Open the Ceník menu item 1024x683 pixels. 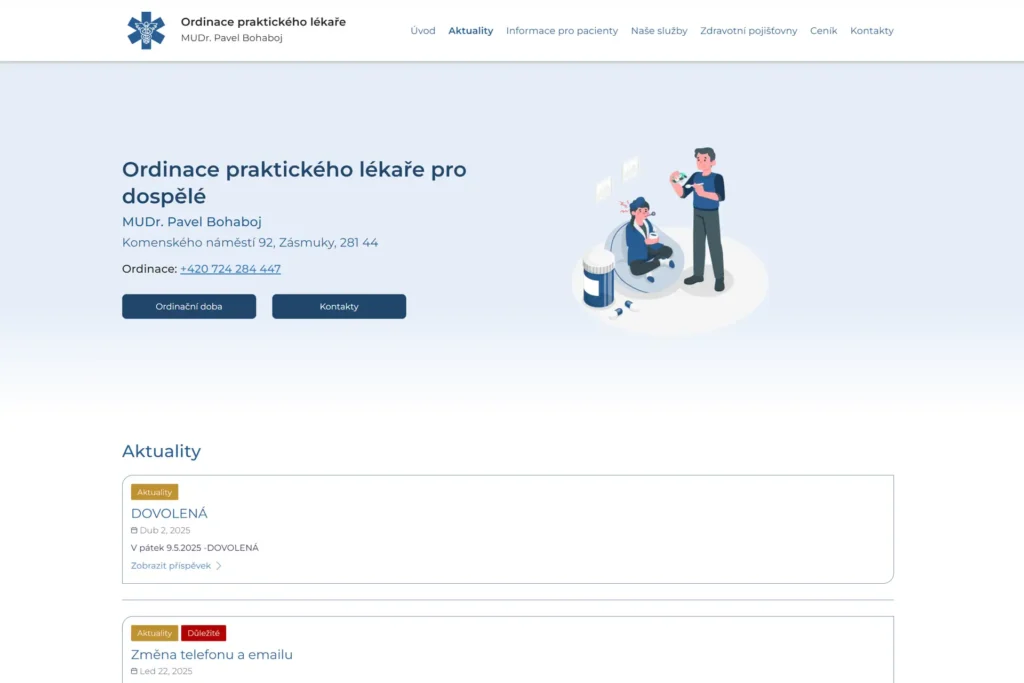coord(824,31)
